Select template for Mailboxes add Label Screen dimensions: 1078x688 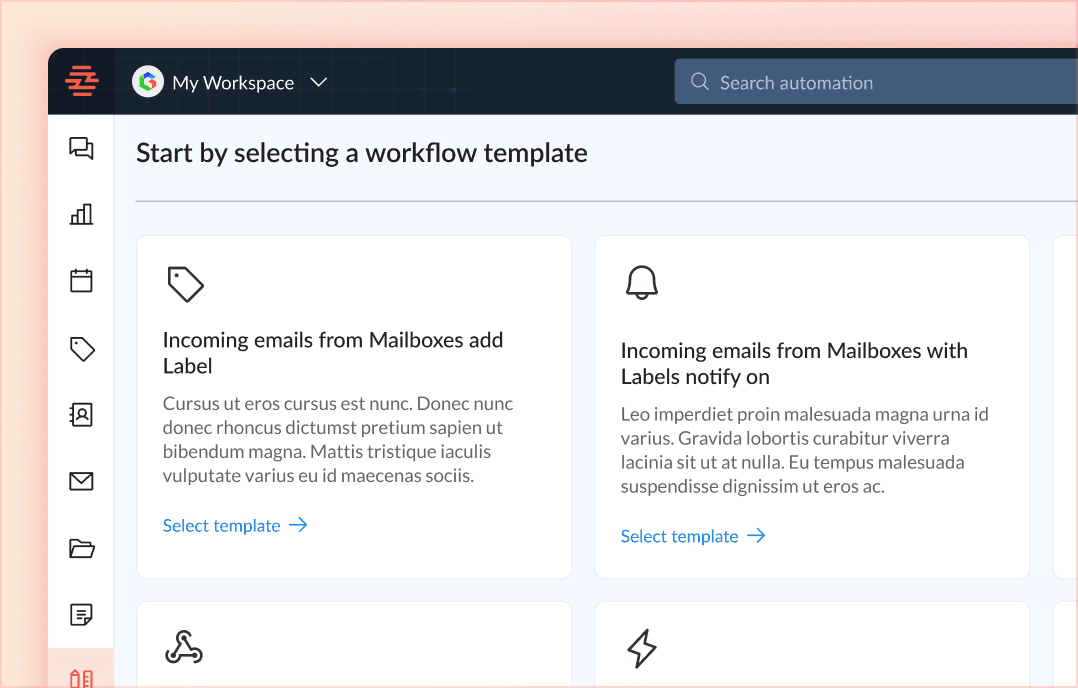click(x=235, y=526)
